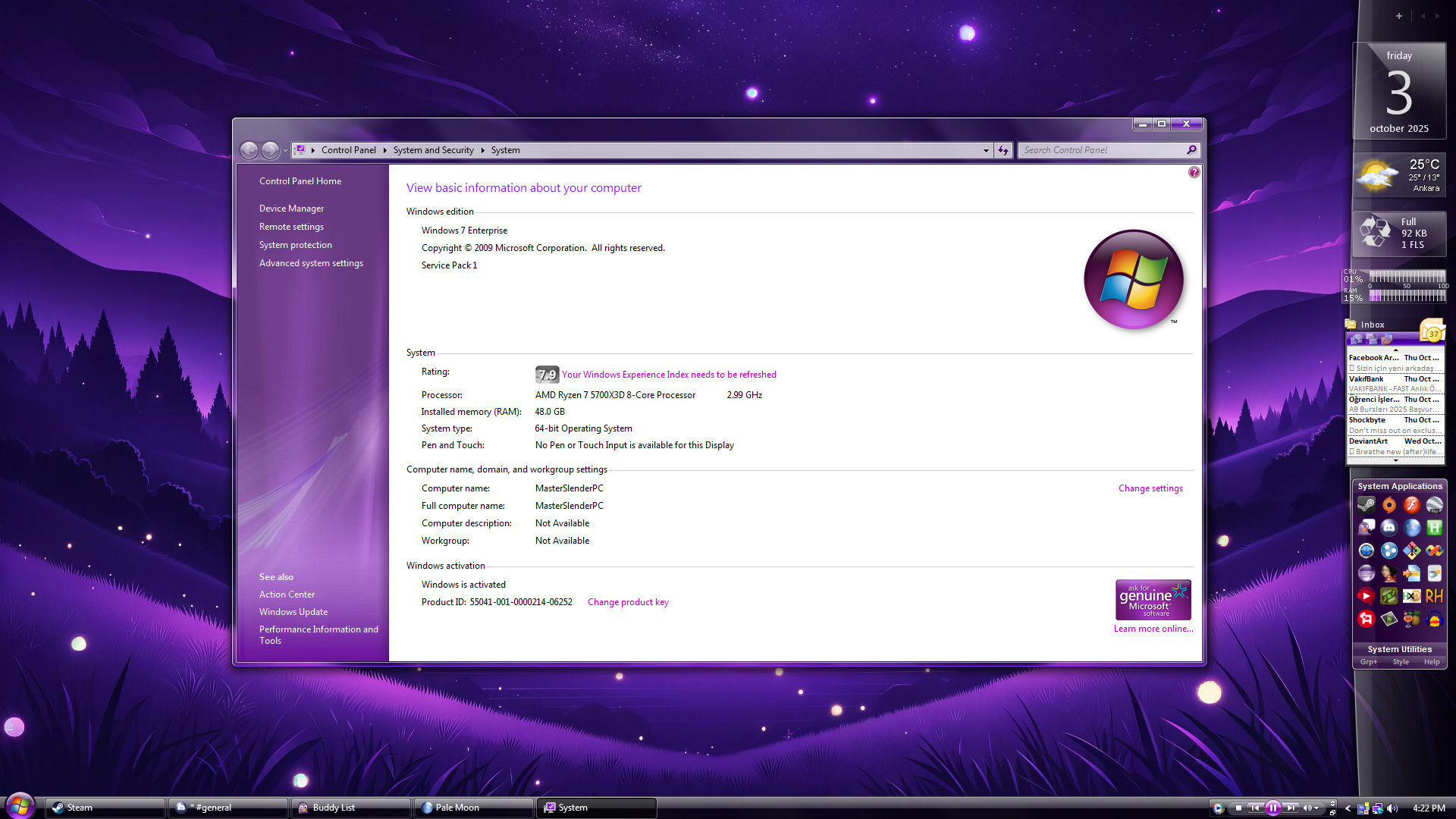
Task: Launch Discord from System Applications gadget
Action: click(x=1389, y=528)
